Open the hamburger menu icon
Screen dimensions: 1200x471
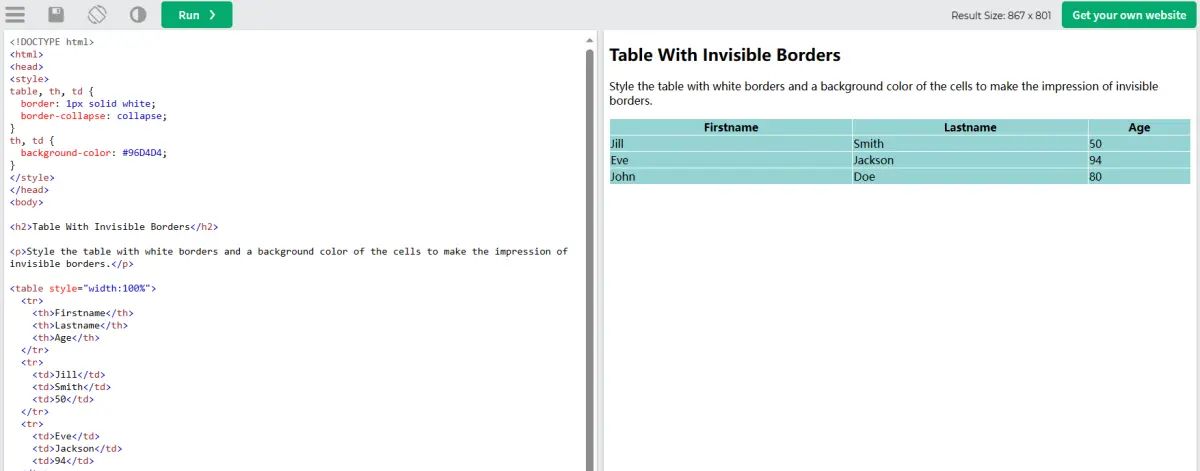pyautogui.click(x=15, y=15)
